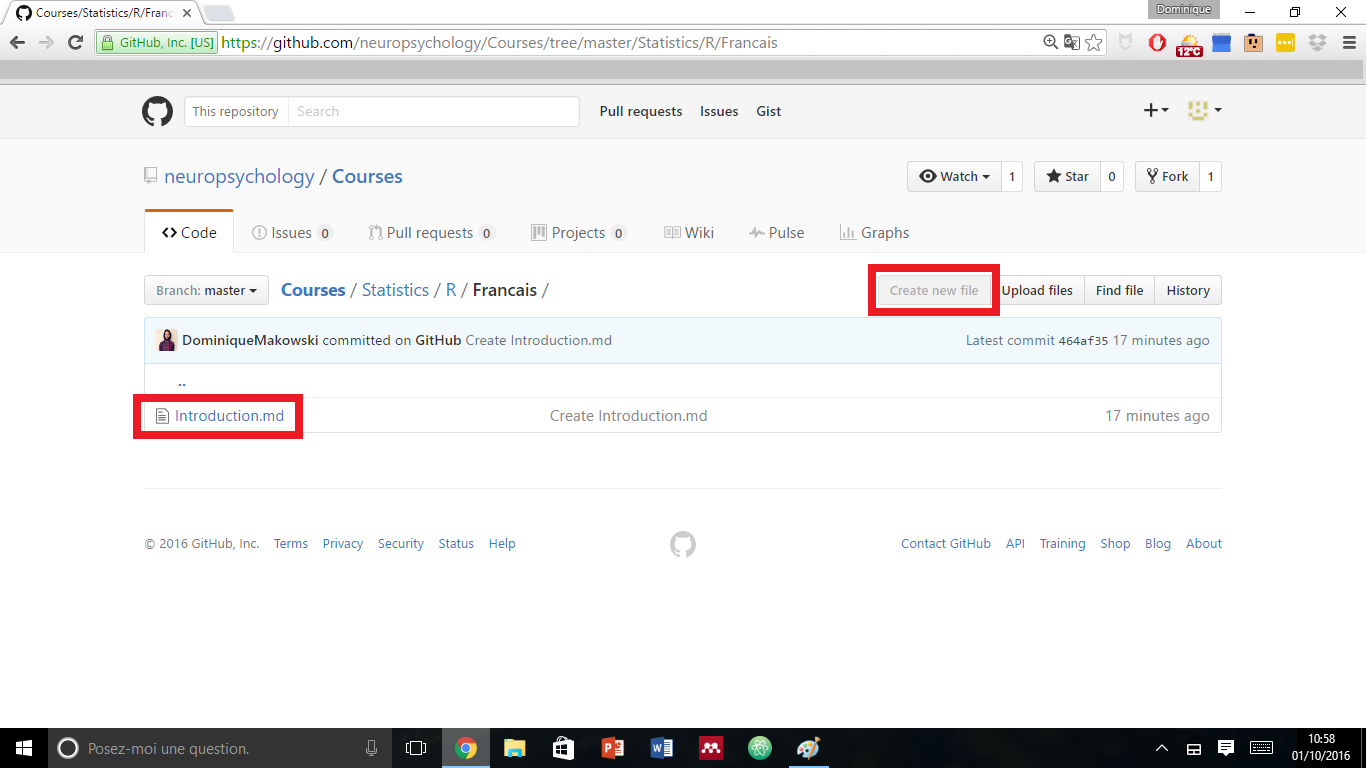The height and width of the screenshot is (768, 1366).
Task: Open the Pulse tab
Action: pyautogui.click(x=777, y=232)
